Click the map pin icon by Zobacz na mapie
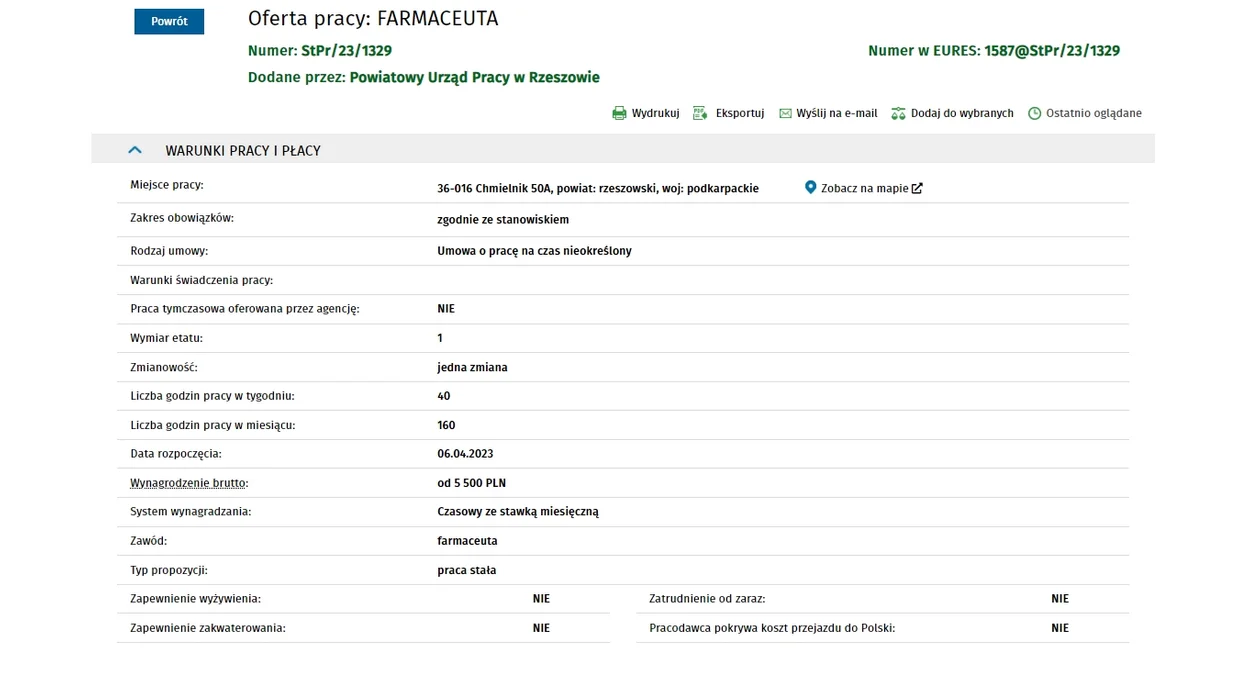The width and height of the screenshot is (1260, 673). (x=810, y=187)
